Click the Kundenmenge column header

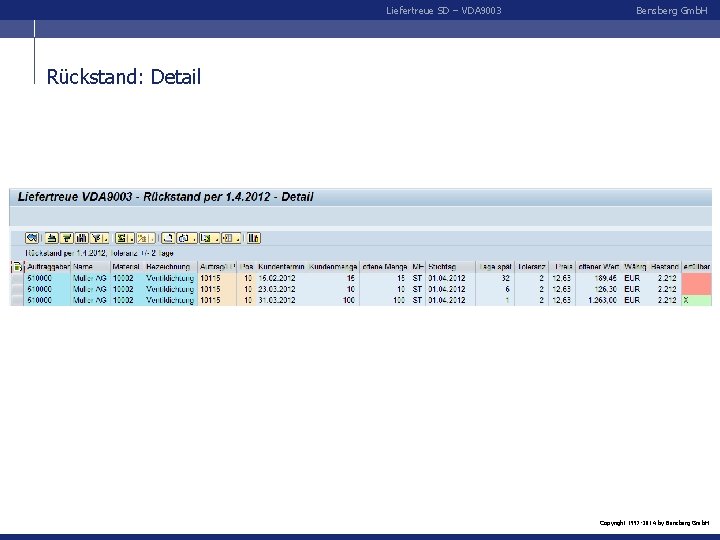333,266
